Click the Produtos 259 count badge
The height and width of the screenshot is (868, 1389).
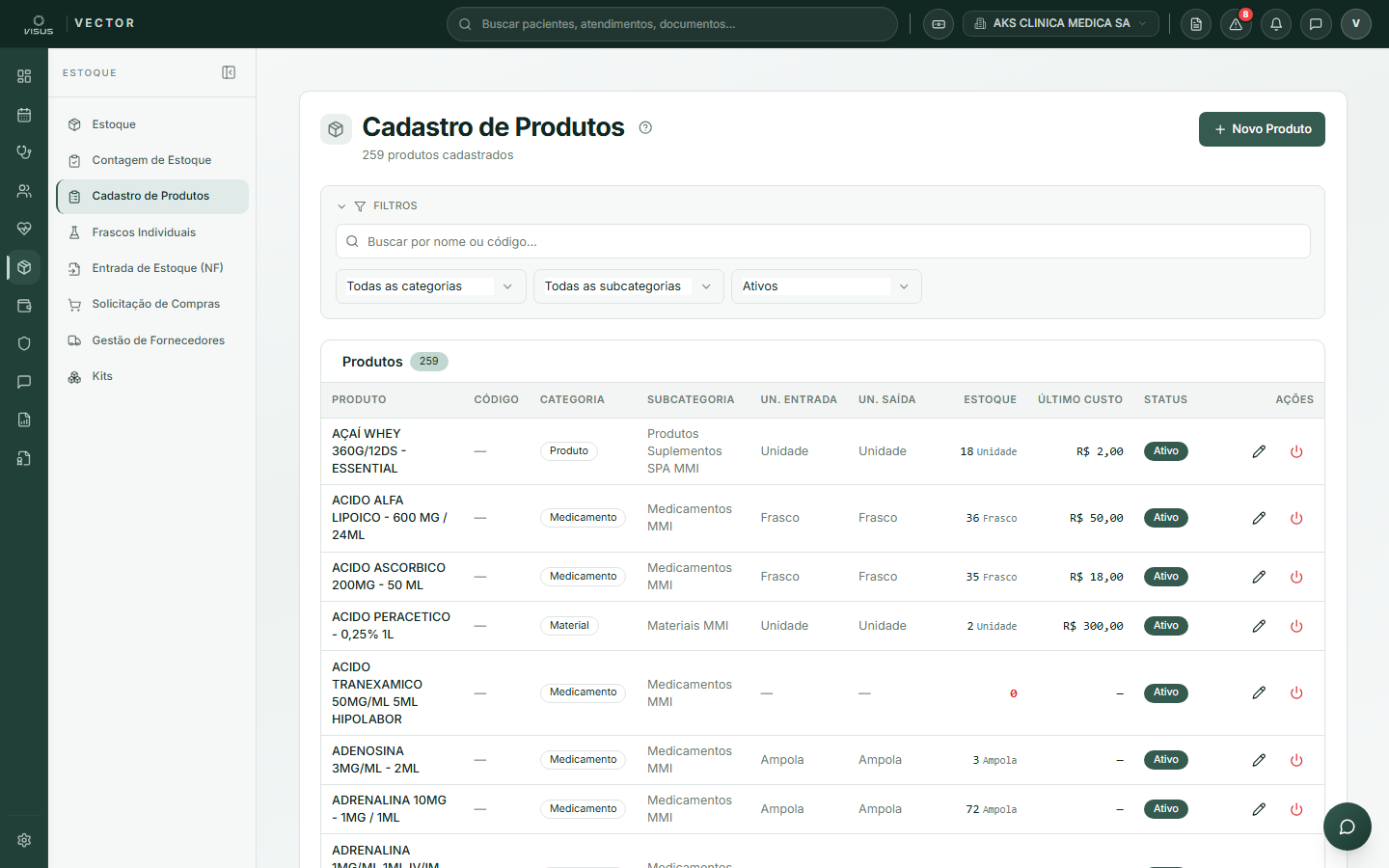(429, 362)
